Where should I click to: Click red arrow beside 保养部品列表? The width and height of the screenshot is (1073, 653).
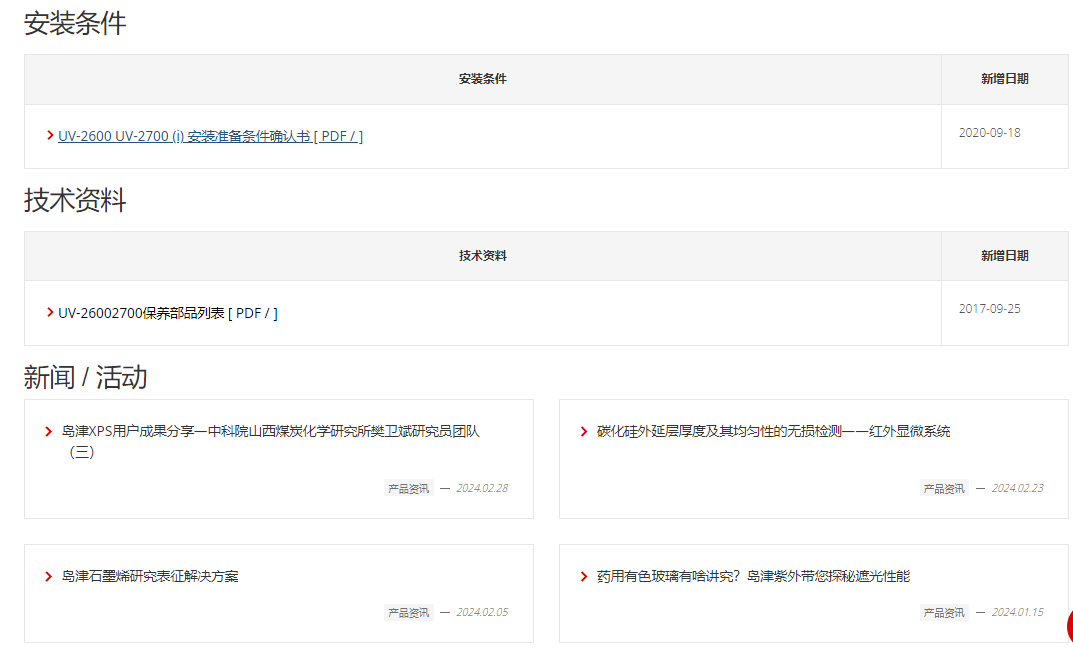click(50, 312)
